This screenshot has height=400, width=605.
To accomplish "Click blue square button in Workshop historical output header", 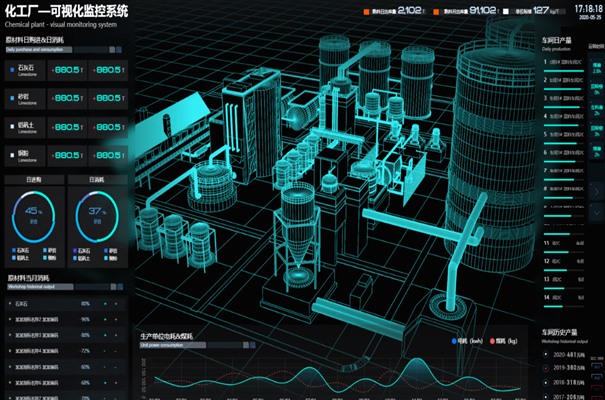I will (x=120, y=287).
